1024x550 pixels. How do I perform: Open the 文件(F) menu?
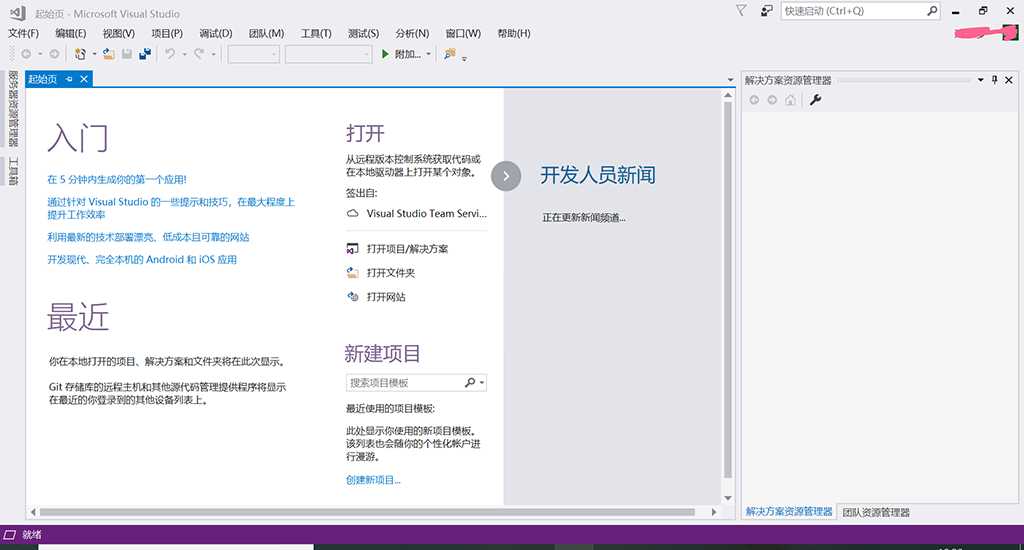pos(24,33)
